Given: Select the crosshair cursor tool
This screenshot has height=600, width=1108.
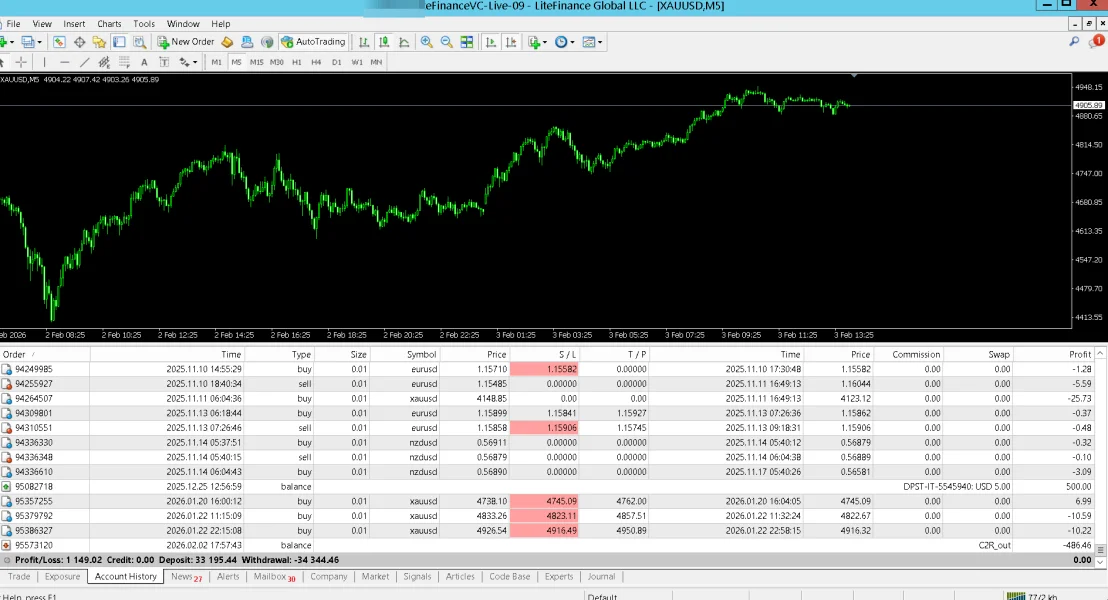Looking at the screenshot, I should click(x=21, y=62).
